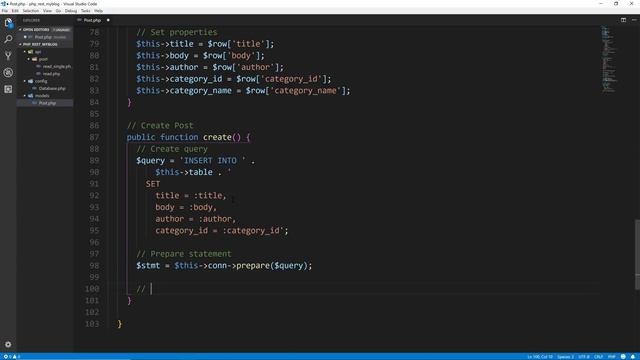Screen dimensions: 640x360
Task: Open the Help menu
Action: [98, 11]
